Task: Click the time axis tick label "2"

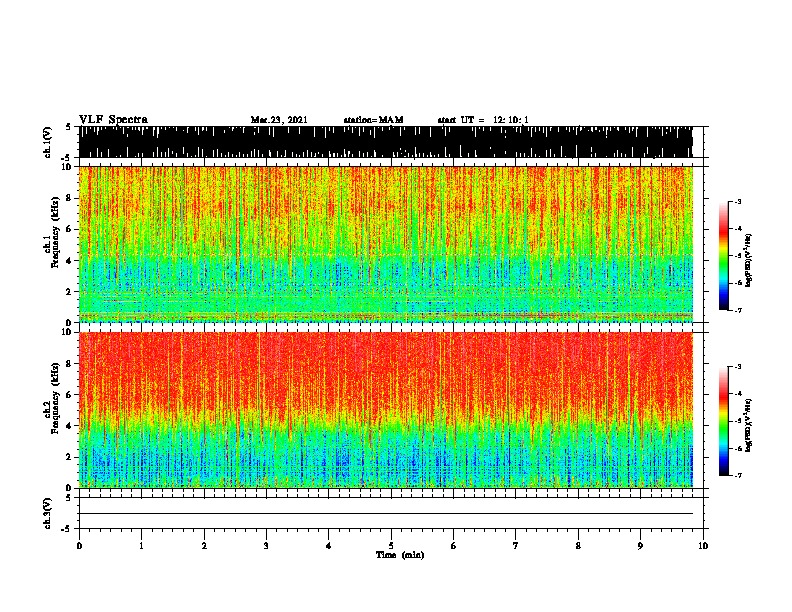Action: 204,546
